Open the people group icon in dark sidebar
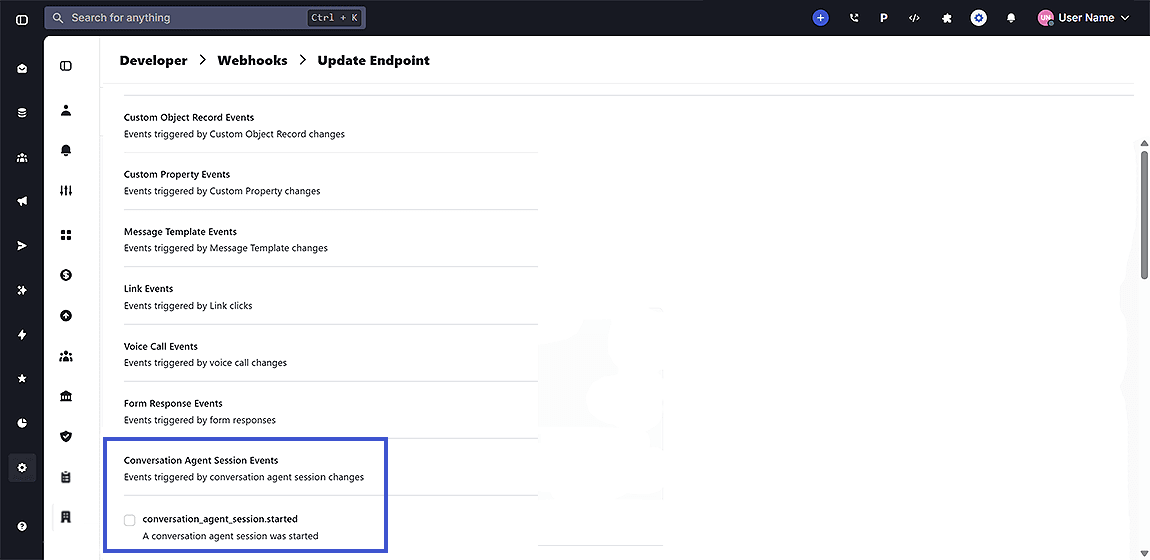The image size is (1150, 560). pyautogui.click(x=22, y=158)
